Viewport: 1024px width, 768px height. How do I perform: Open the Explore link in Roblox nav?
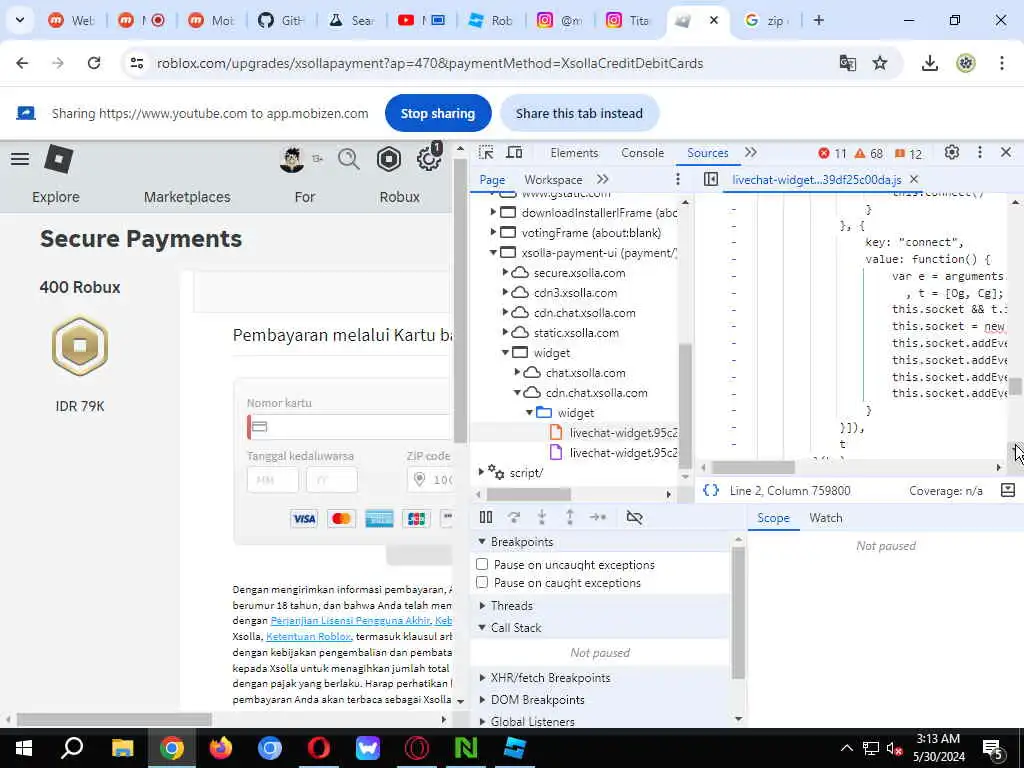[56, 197]
